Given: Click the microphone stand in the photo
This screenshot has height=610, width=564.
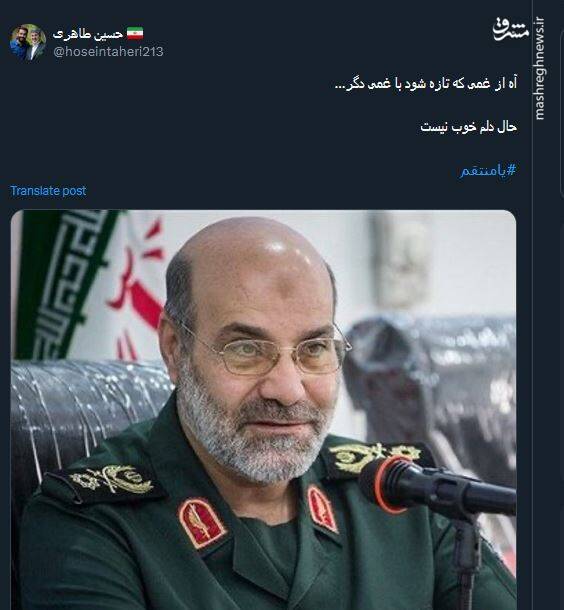Looking at the screenshot, I should coord(467,560).
